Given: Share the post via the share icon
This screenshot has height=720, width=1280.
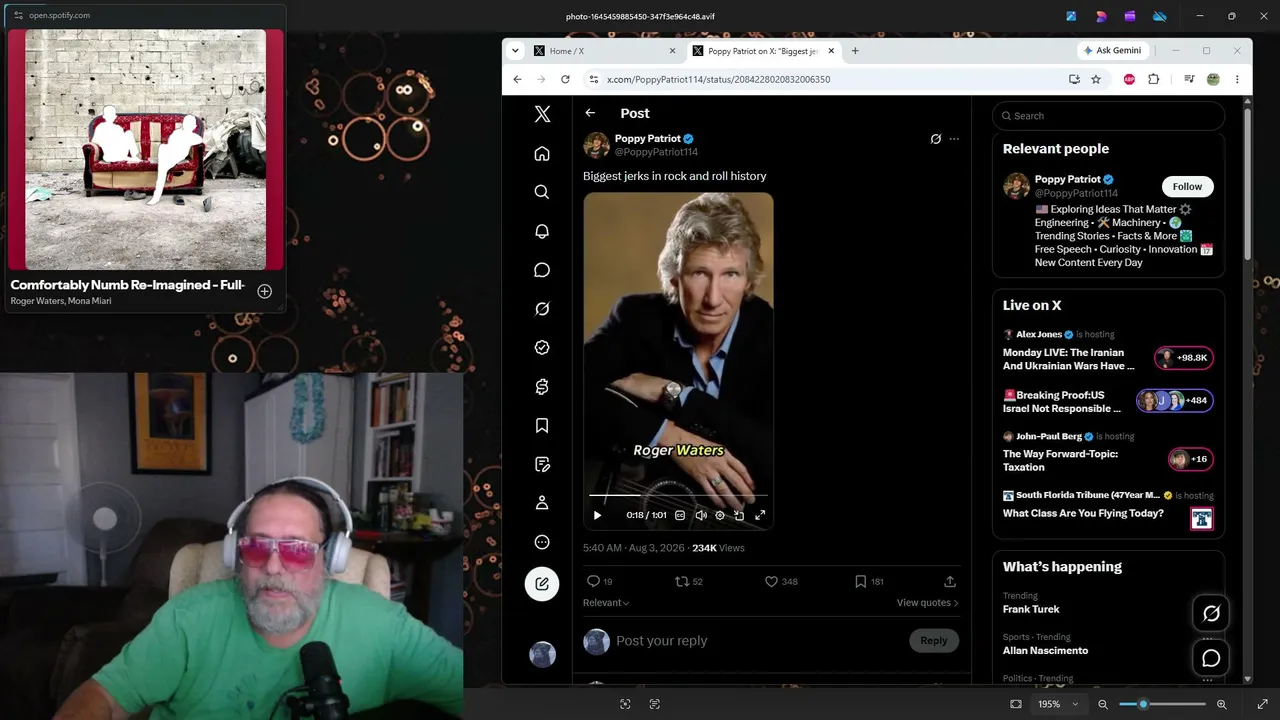Looking at the screenshot, I should (950, 581).
